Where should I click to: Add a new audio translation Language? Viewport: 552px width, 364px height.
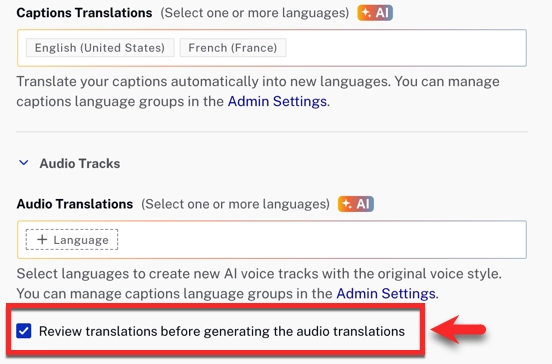tap(72, 240)
